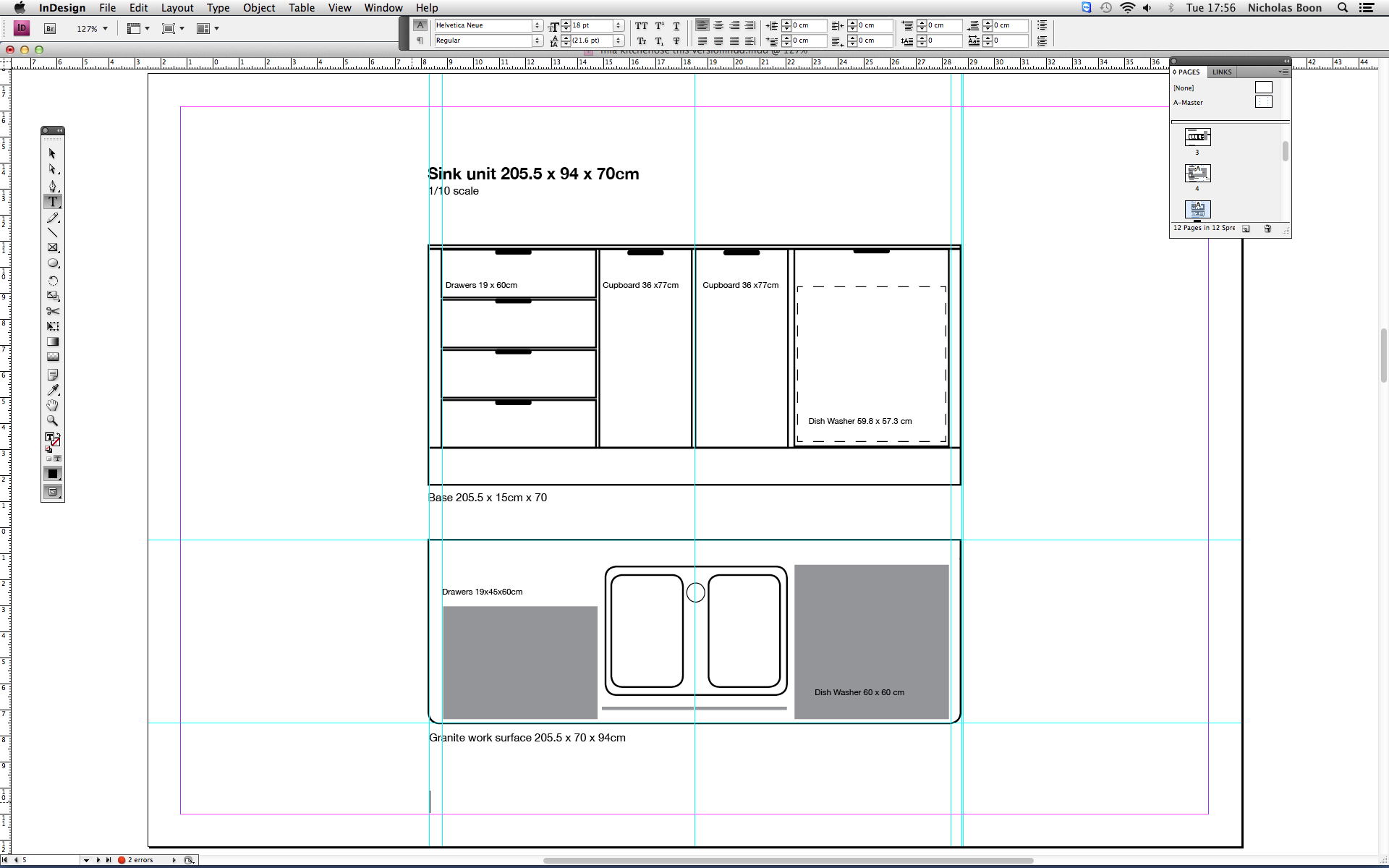Pick the Rotate tool
1389x868 pixels.
[x=52, y=281]
